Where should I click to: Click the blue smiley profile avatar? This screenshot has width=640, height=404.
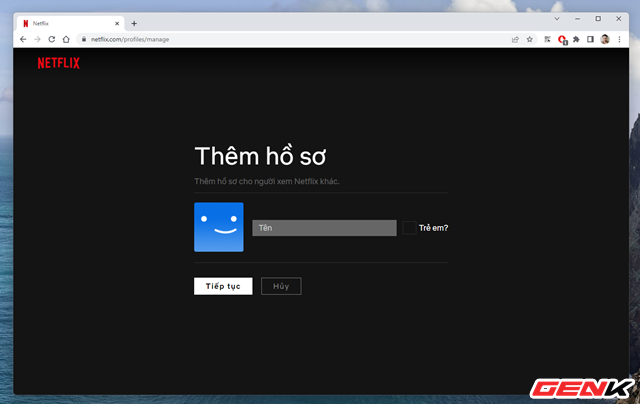point(219,227)
